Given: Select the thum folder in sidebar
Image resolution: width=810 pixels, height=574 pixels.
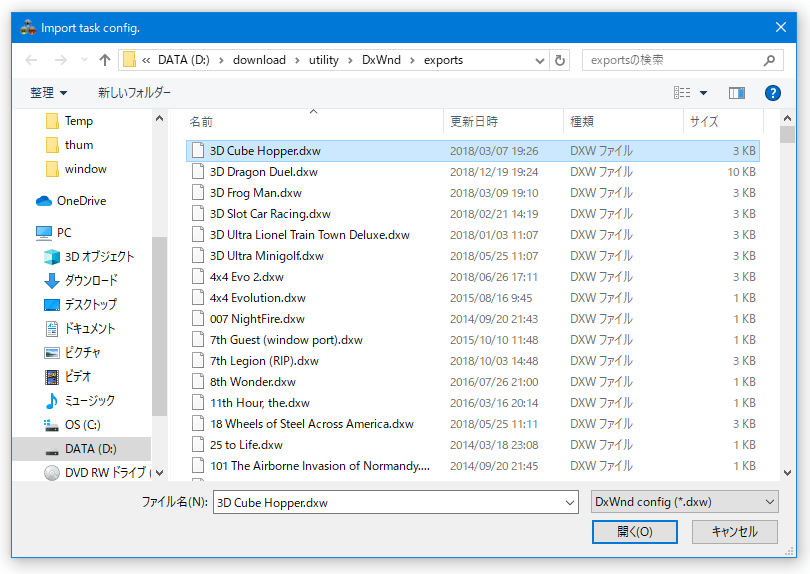Looking at the screenshot, I should pyautogui.click(x=79, y=145).
